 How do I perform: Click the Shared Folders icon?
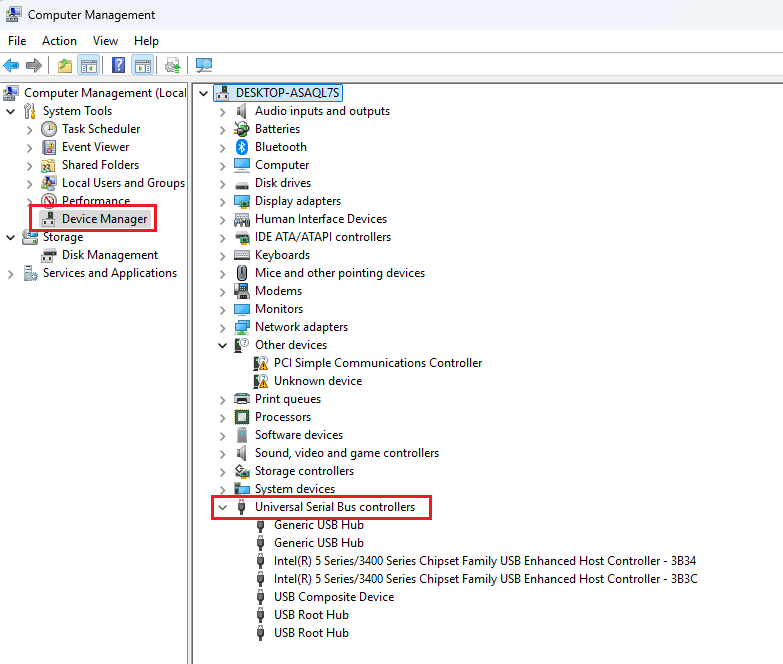pyautogui.click(x=48, y=165)
